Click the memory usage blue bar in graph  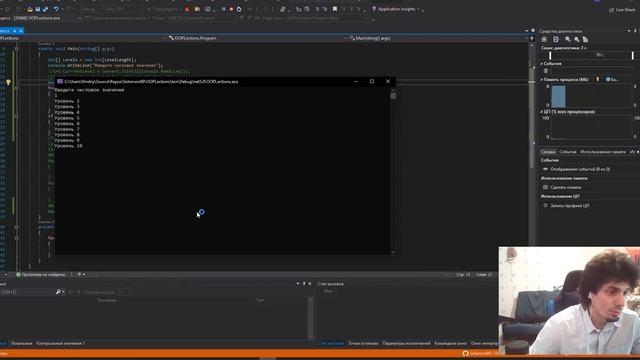point(558,96)
